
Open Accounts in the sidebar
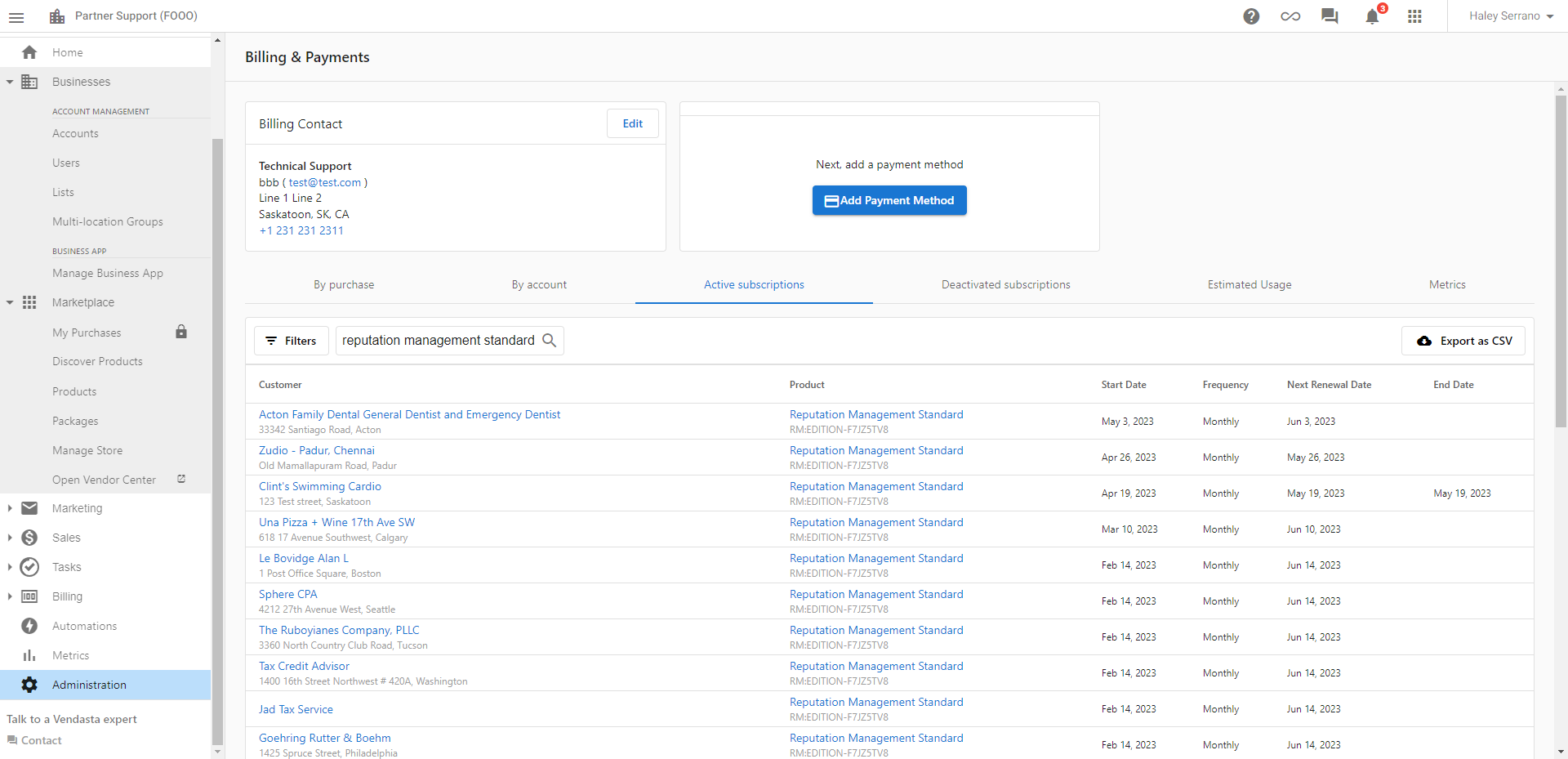pos(75,133)
